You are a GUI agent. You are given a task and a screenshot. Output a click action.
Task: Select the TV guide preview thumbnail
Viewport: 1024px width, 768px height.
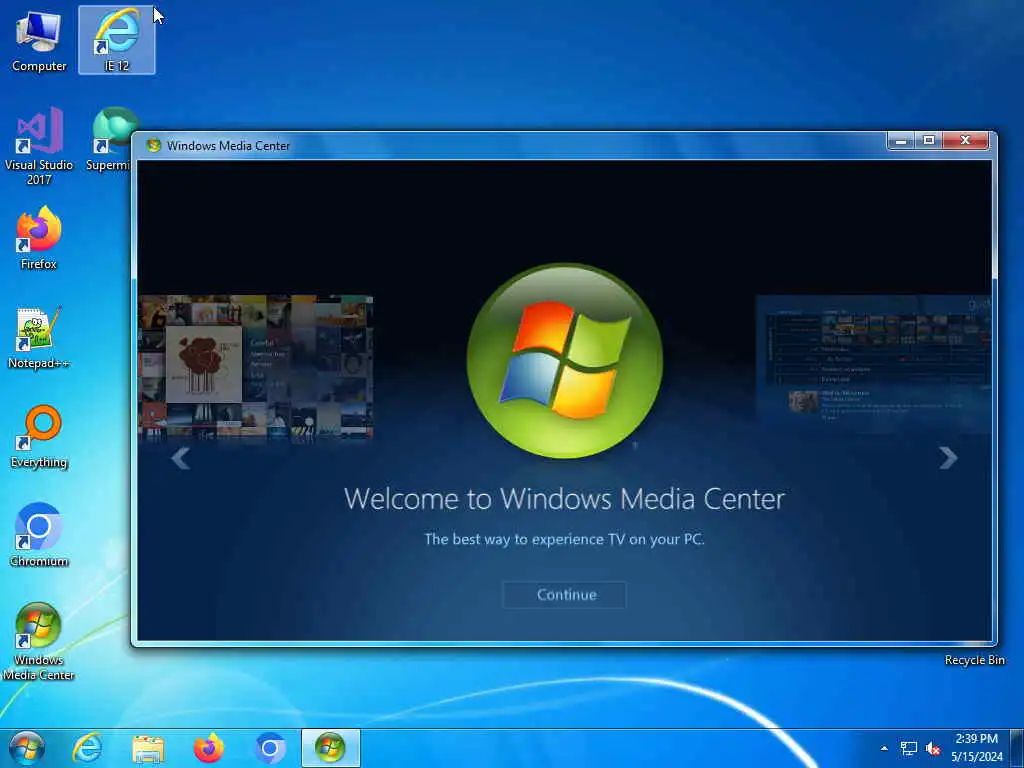click(874, 363)
